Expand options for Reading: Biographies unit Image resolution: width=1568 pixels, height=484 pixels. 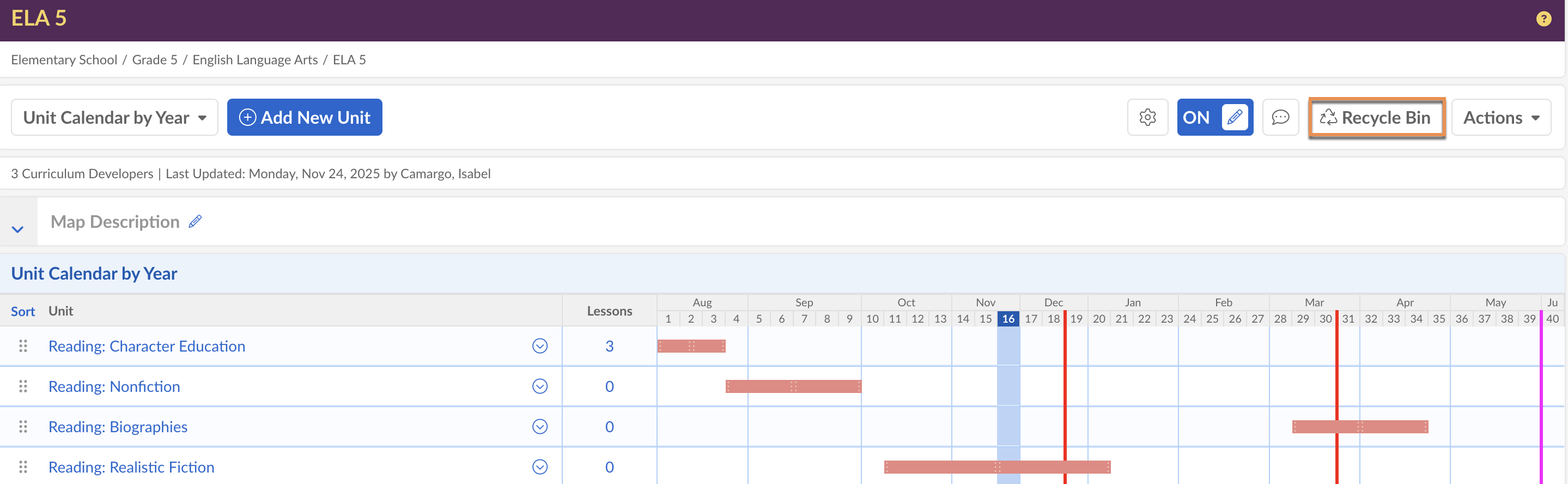(539, 426)
